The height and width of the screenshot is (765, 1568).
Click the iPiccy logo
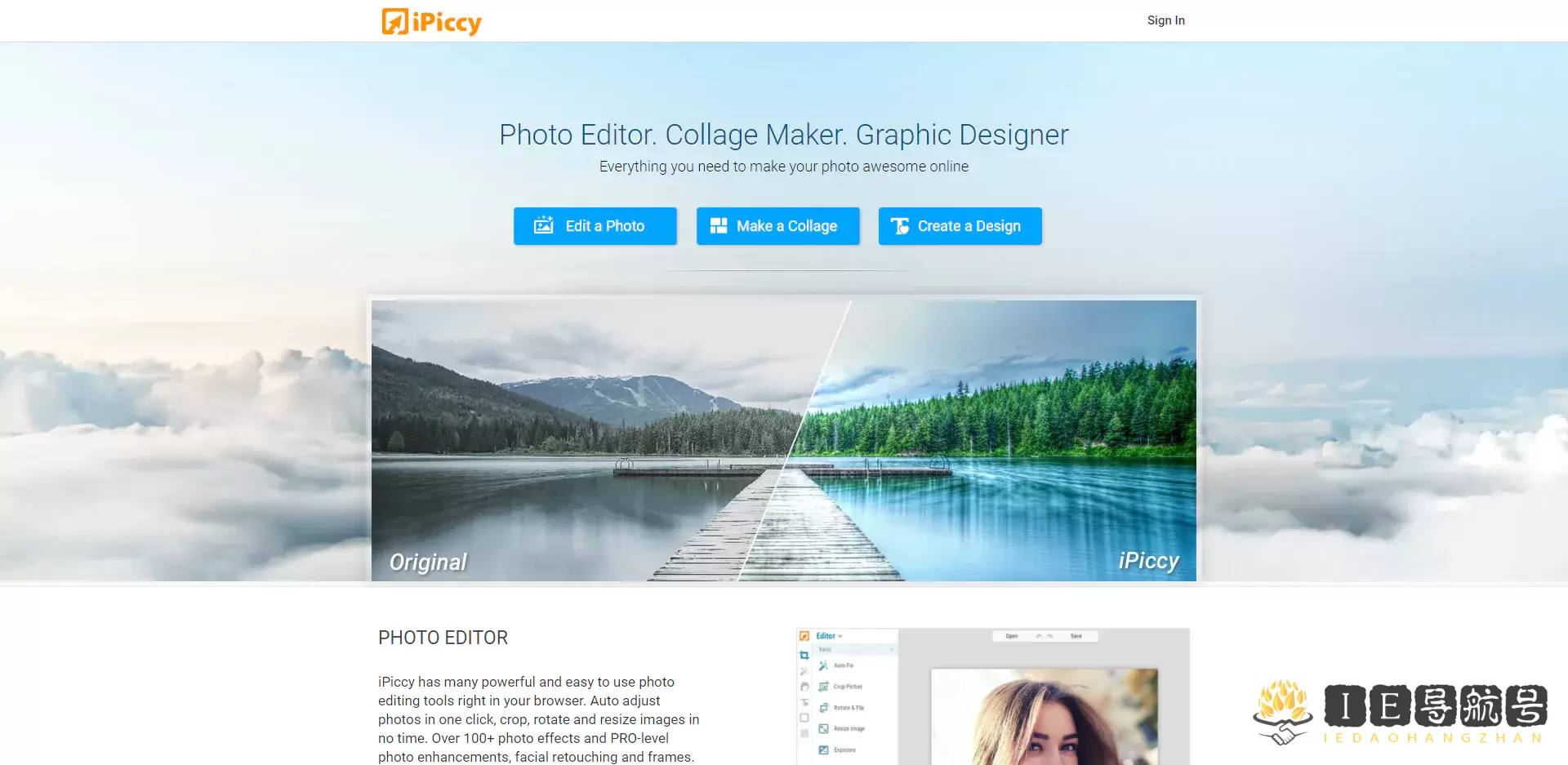(x=432, y=21)
